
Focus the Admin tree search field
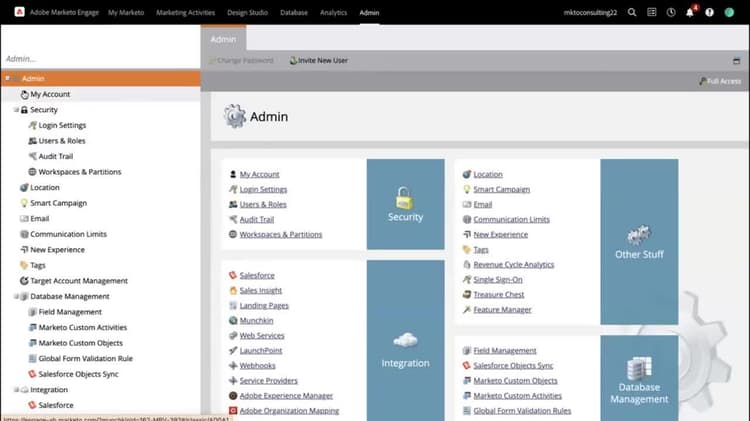(x=100, y=59)
